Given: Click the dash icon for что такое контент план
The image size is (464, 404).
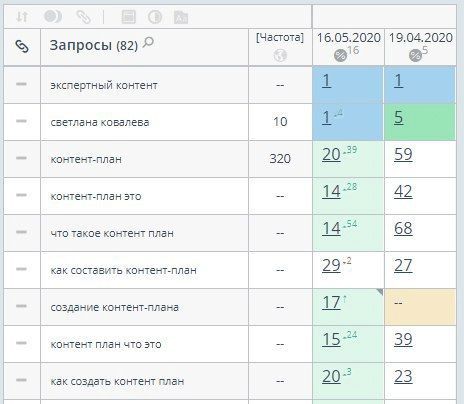Looking at the screenshot, I should pos(21,232).
